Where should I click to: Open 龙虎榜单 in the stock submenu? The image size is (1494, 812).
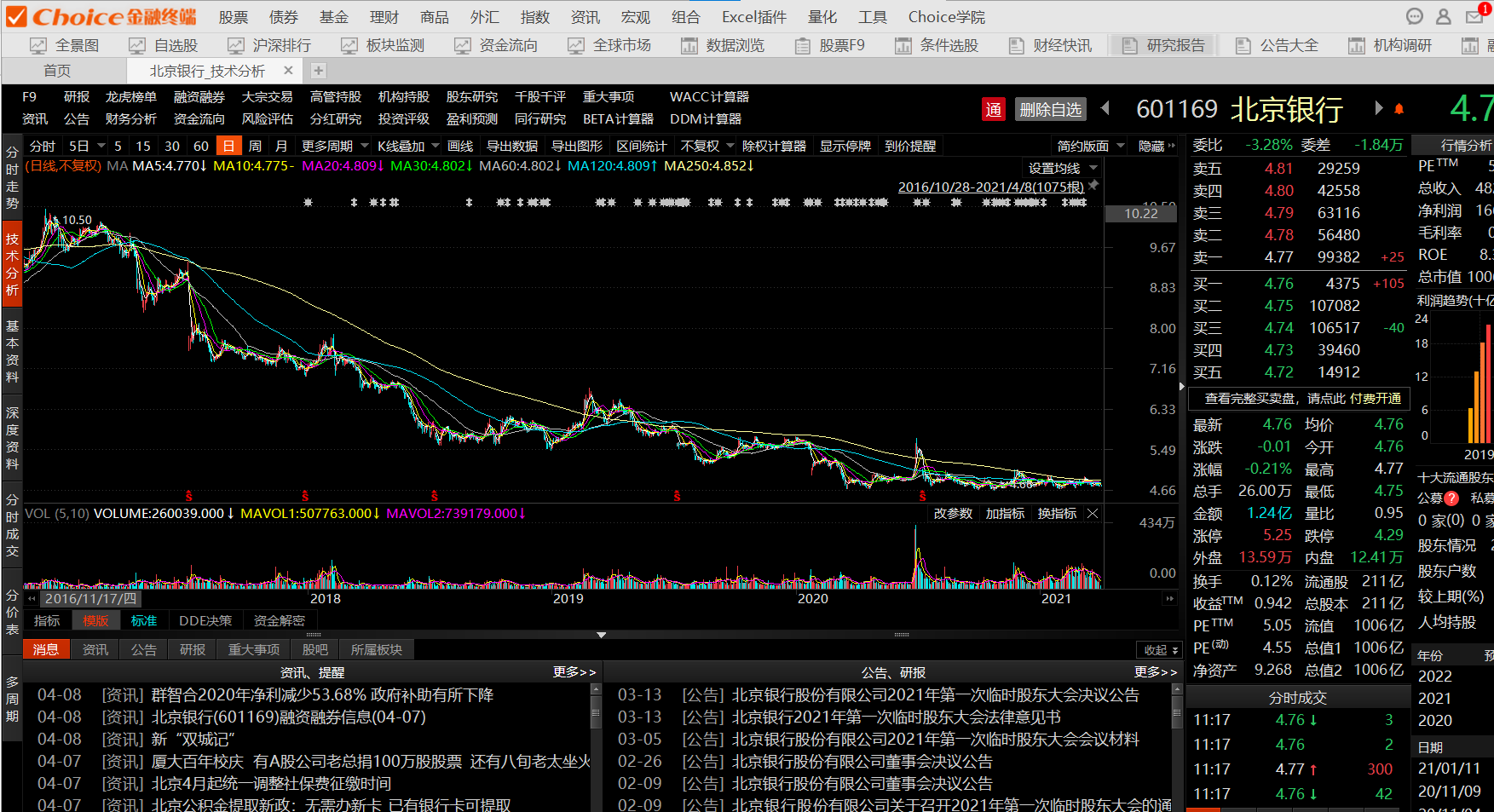pyautogui.click(x=130, y=97)
